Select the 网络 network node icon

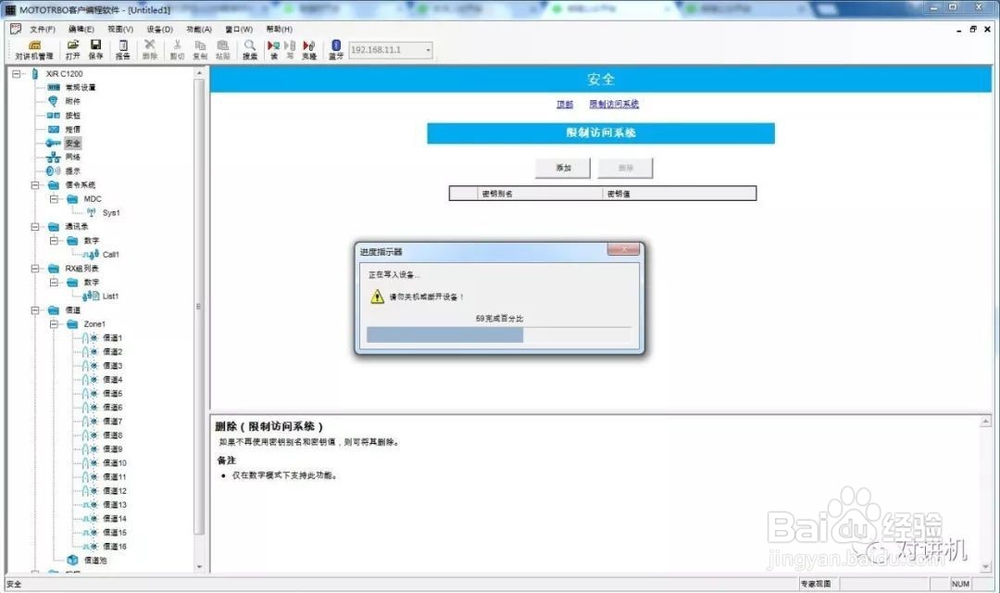(54, 157)
